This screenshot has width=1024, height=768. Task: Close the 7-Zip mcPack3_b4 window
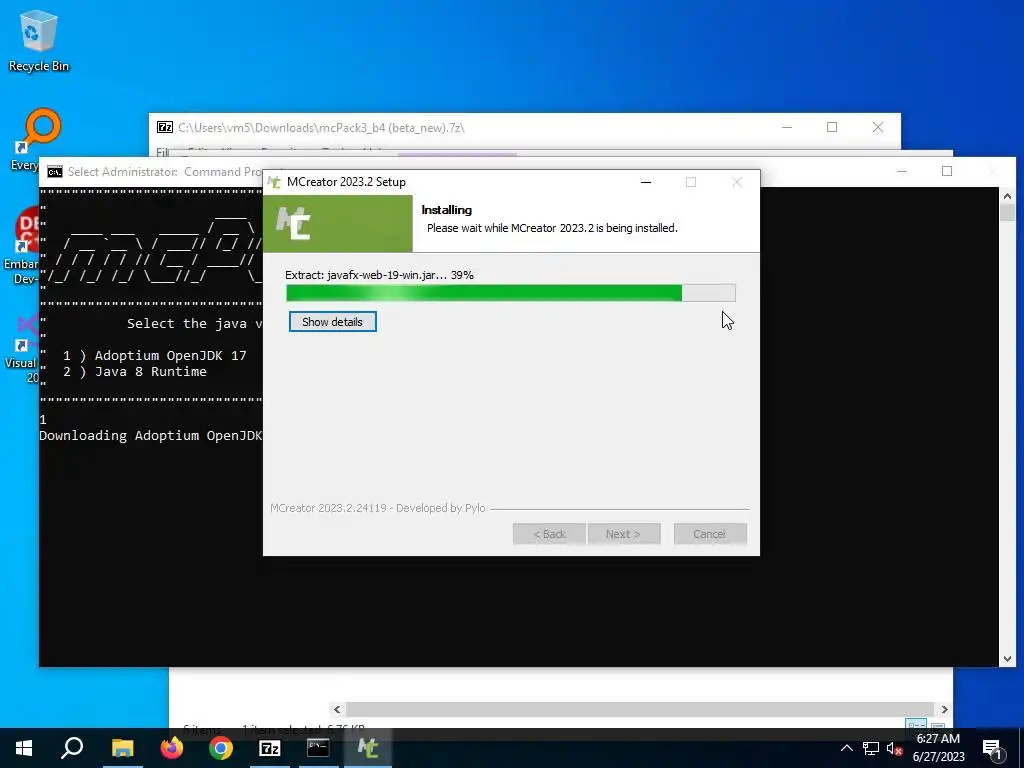878,127
